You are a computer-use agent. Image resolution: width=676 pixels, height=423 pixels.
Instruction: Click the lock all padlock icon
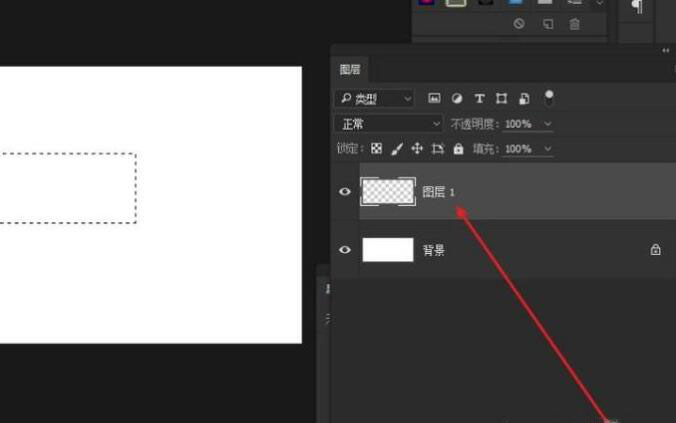click(x=458, y=149)
